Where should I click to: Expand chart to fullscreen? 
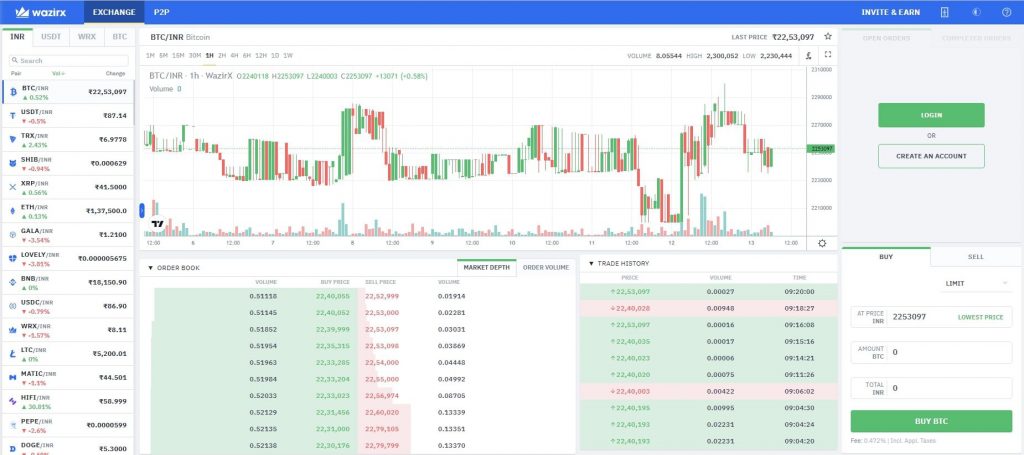click(827, 55)
